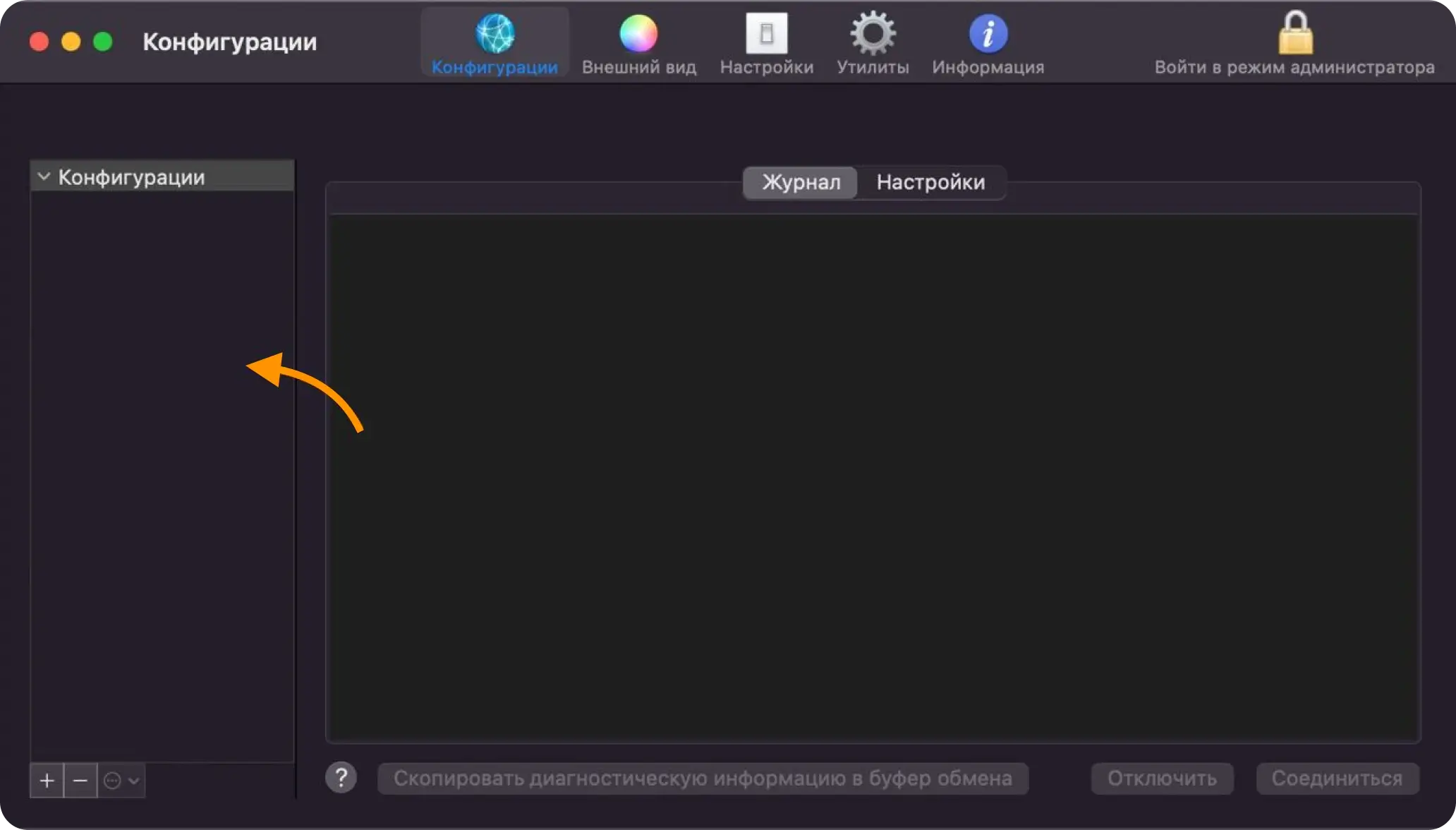Click Скопировать диагностическую информацию в буфер обмена
1456x830 pixels.
tap(703, 778)
